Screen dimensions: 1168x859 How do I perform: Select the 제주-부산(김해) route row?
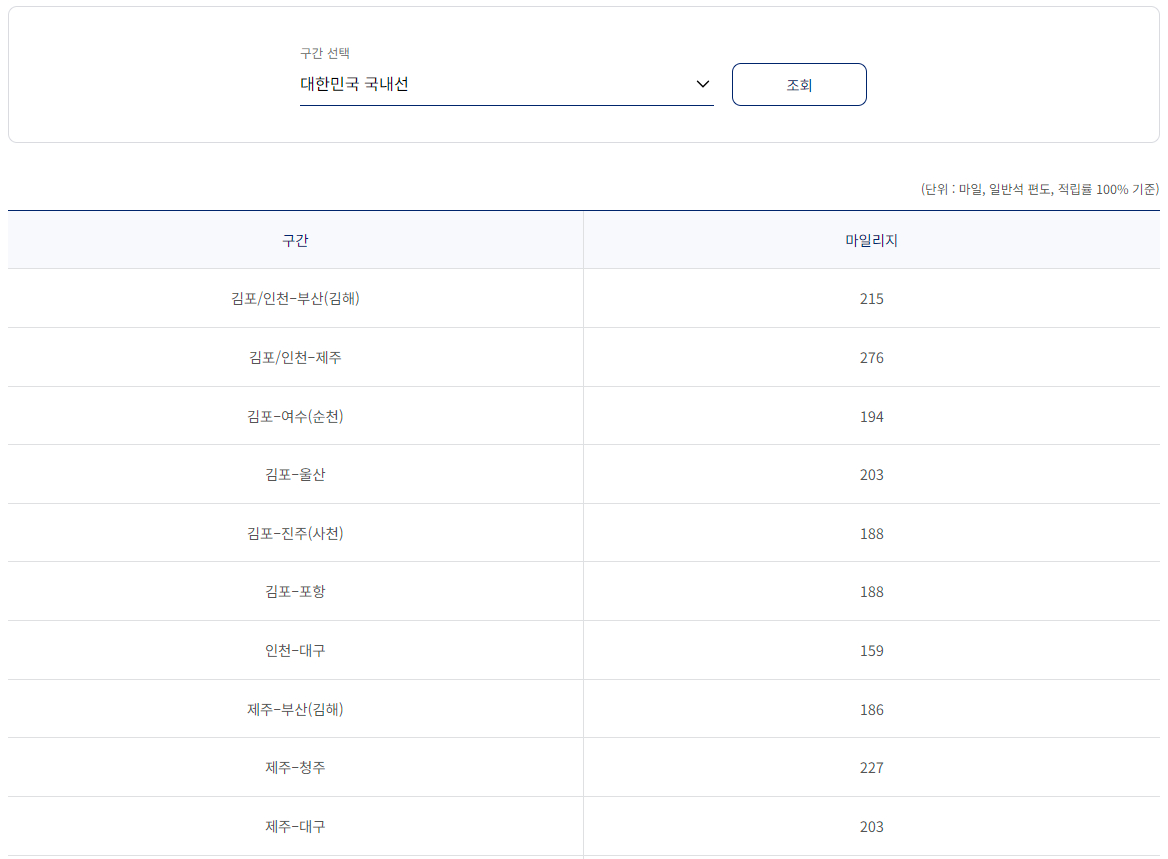(x=295, y=709)
